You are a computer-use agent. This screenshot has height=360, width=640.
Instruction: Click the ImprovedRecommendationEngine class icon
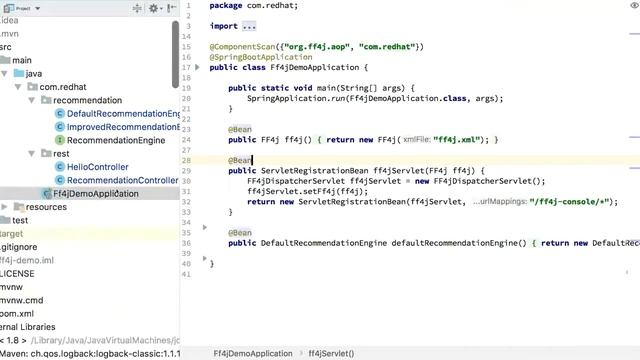(x=60, y=127)
